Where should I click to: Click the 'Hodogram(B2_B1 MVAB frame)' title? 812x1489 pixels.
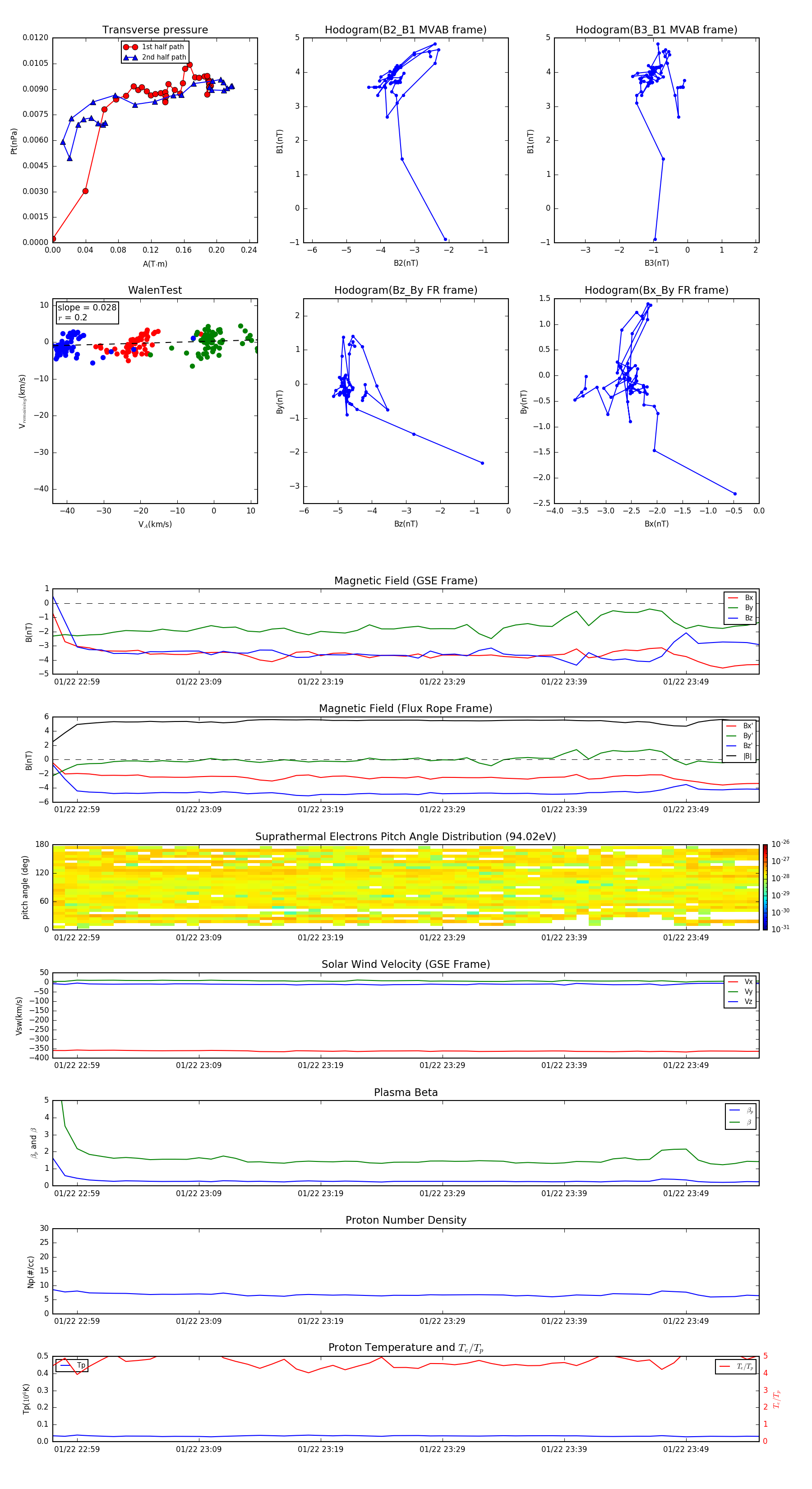[x=405, y=29]
